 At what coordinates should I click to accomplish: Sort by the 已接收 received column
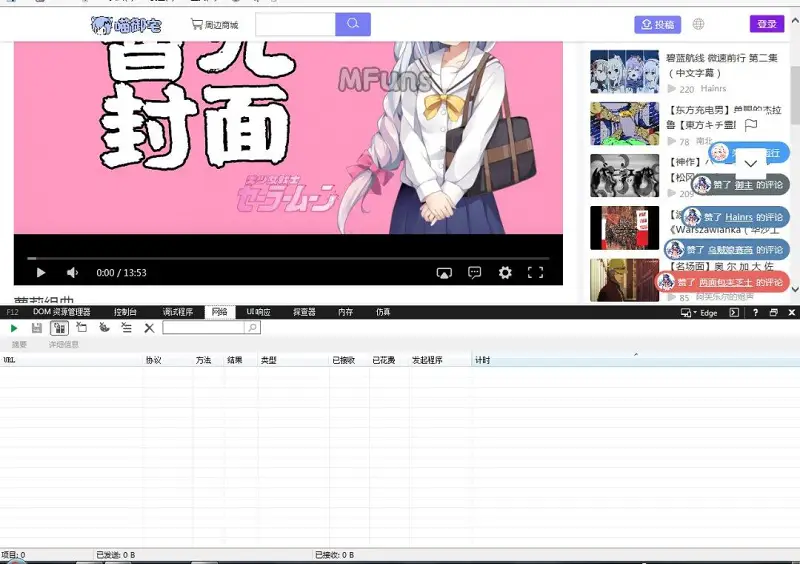coord(349,360)
